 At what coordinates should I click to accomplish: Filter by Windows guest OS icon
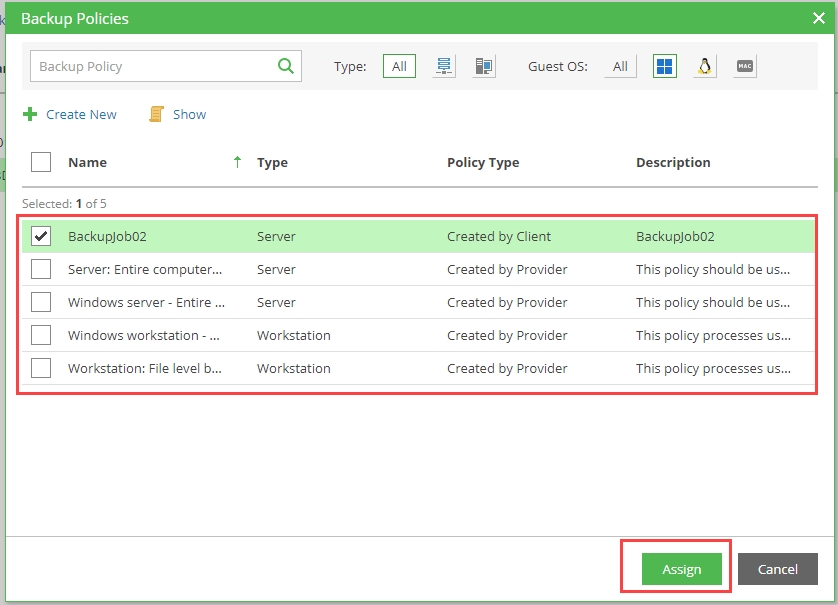(x=665, y=67)
